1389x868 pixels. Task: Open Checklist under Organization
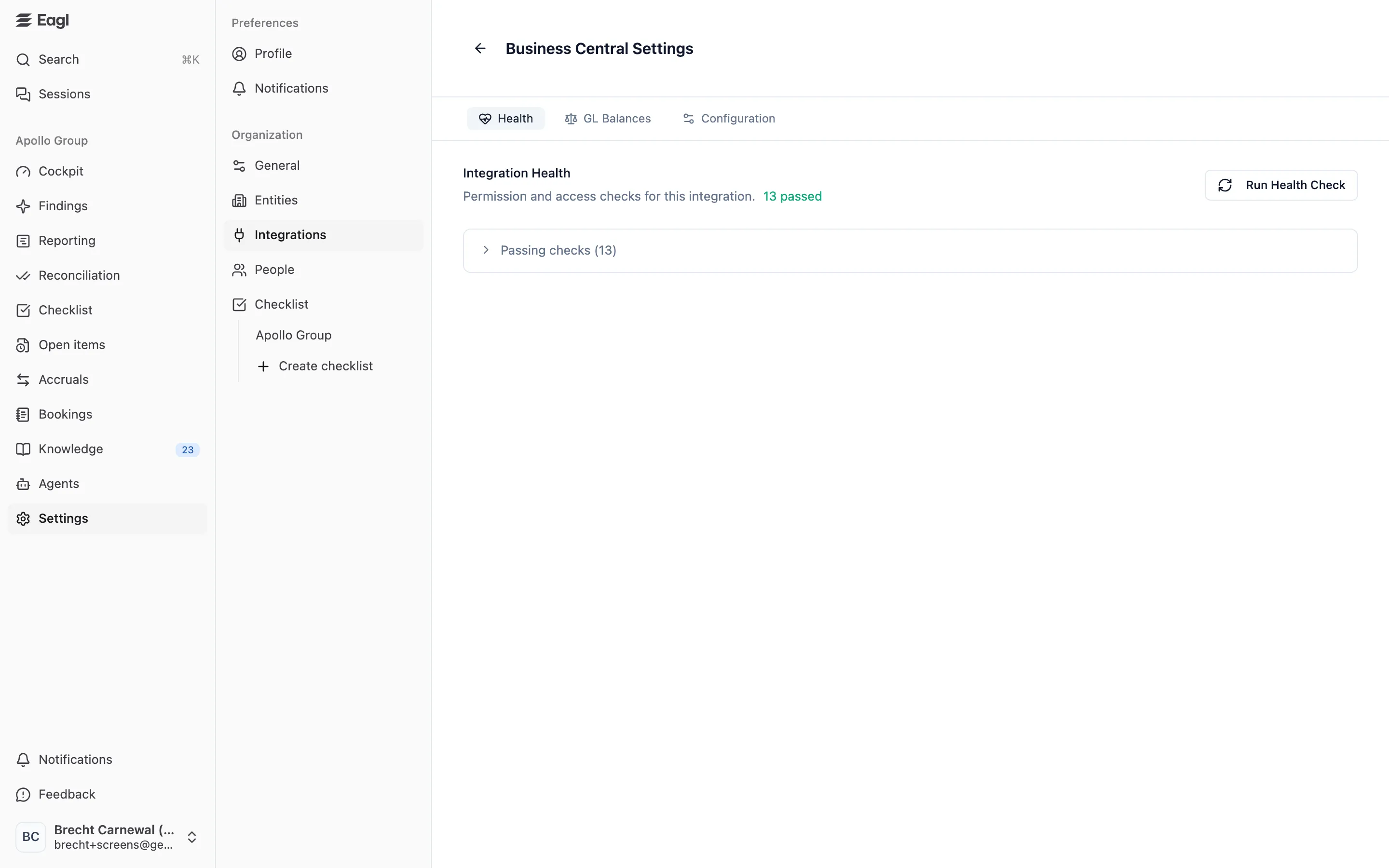point(323,305)
